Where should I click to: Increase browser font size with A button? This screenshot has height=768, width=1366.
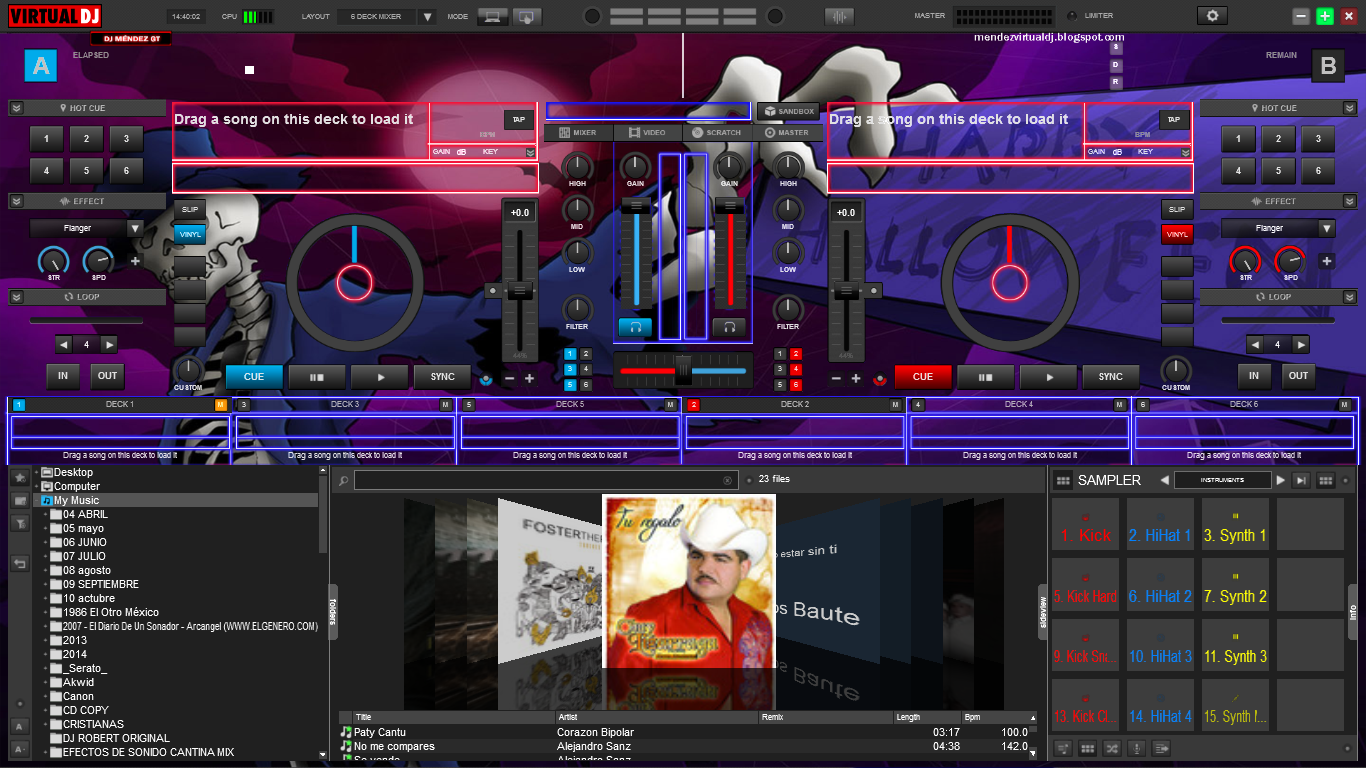tap(20, 726)
